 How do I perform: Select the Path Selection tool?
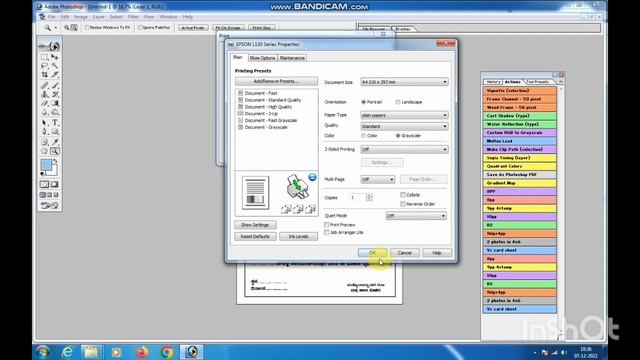[x=44, y=122]
